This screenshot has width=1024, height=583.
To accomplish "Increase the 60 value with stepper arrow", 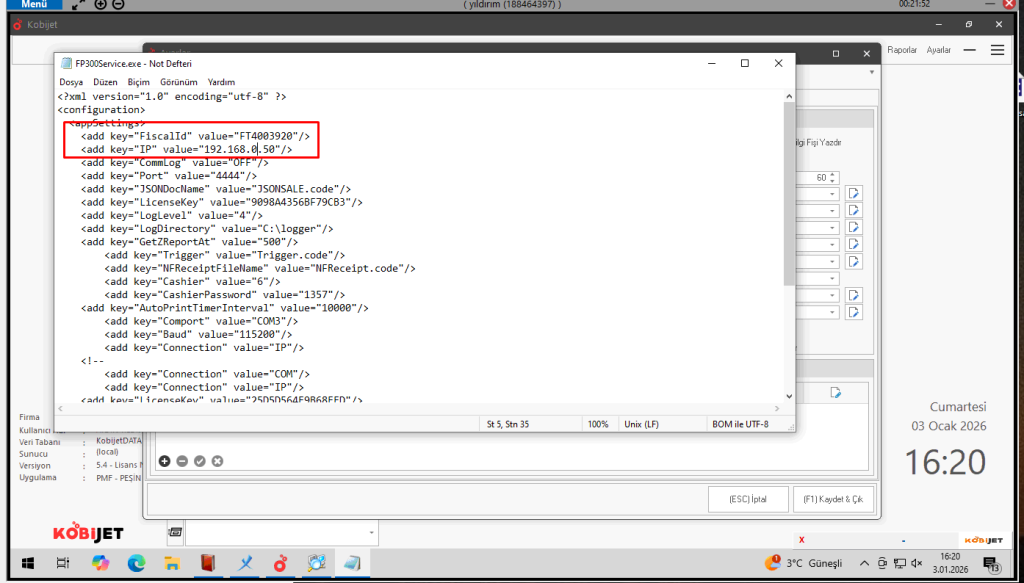I will (x=834, y=174).
